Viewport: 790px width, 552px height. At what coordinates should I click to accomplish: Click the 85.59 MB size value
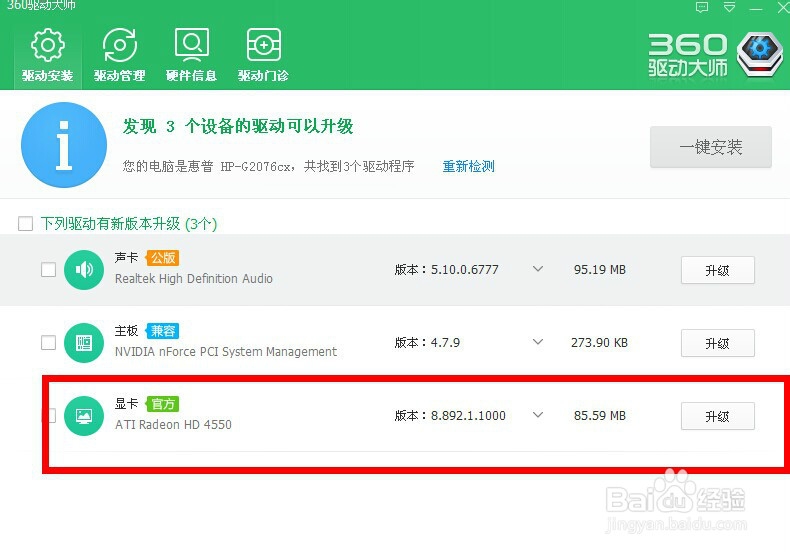600,416
